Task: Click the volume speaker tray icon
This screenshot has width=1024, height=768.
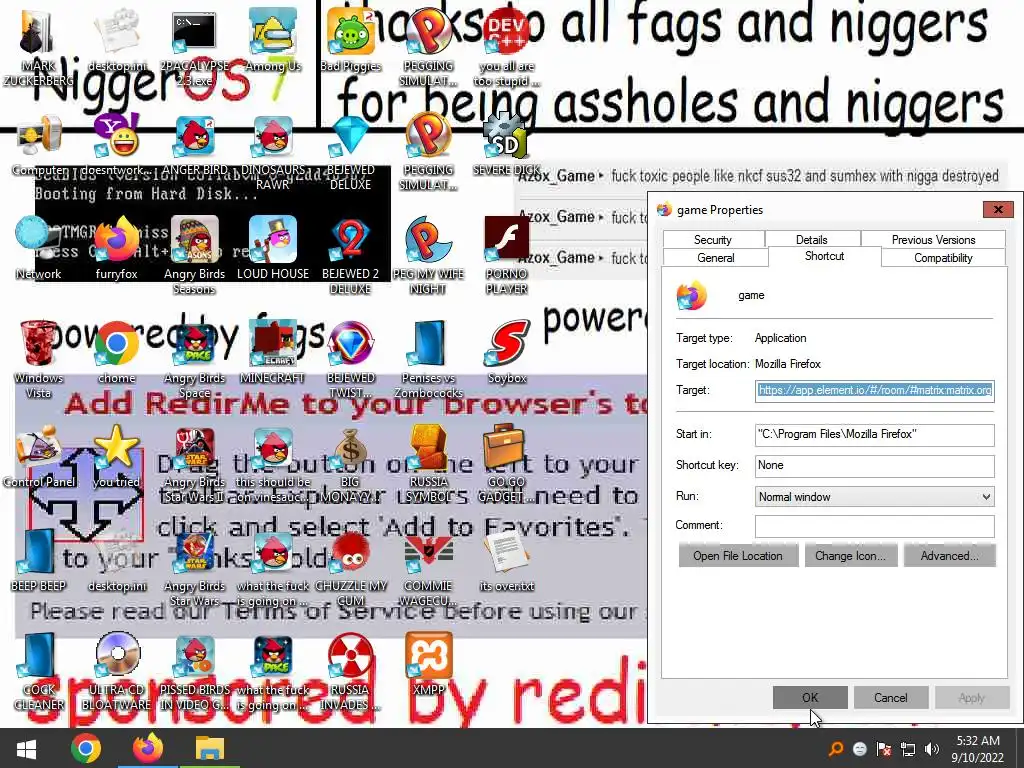Action: tap(932, 749)
